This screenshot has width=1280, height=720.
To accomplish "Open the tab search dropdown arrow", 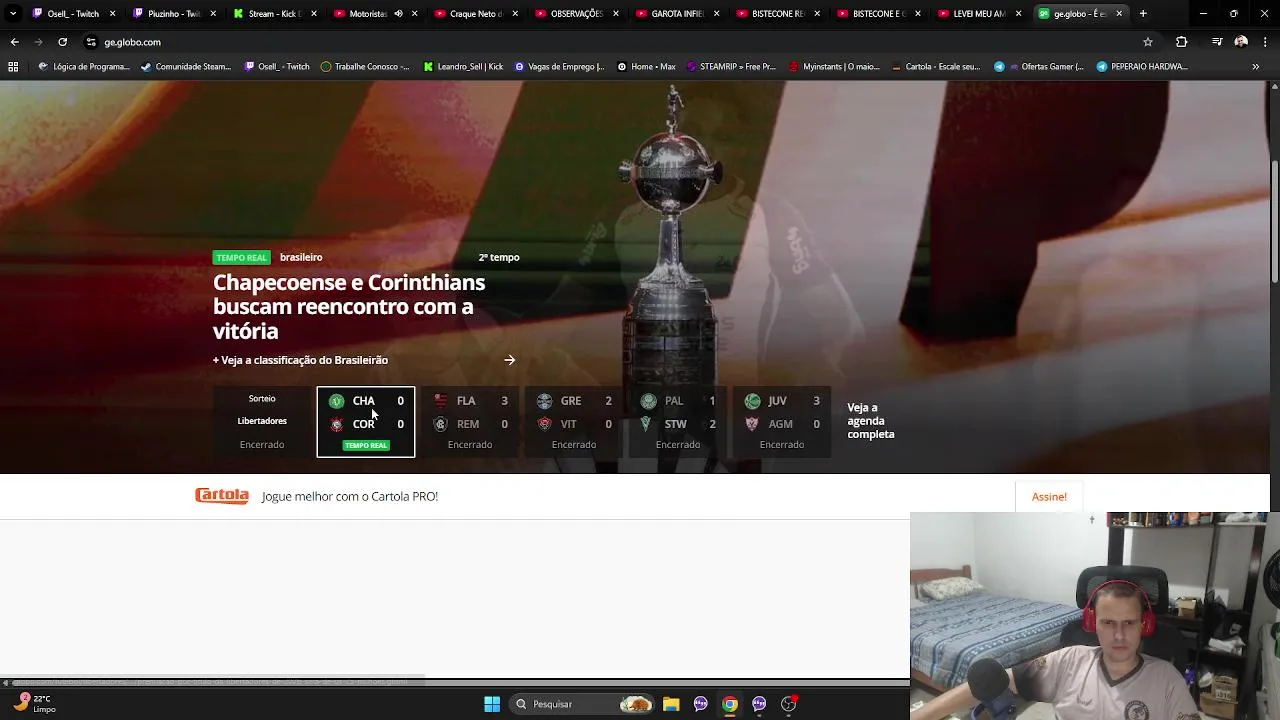I will tap(14, 14).
